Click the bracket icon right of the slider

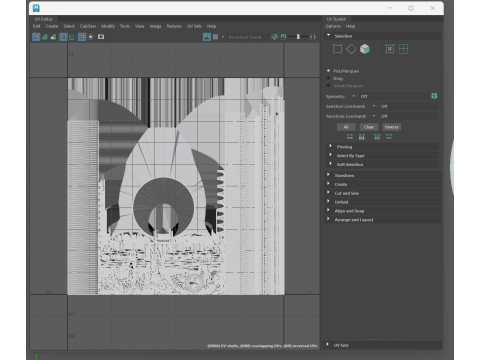[x=312, y=37]
